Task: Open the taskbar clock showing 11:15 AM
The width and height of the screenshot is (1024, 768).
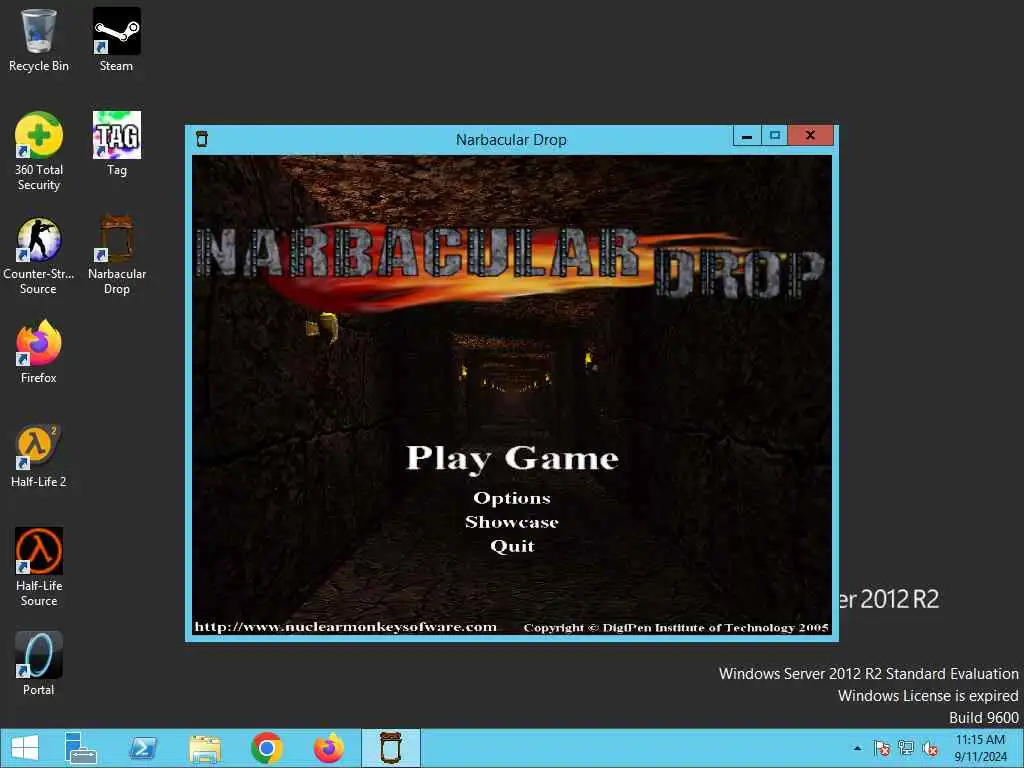Action: (x=980, y=748)
